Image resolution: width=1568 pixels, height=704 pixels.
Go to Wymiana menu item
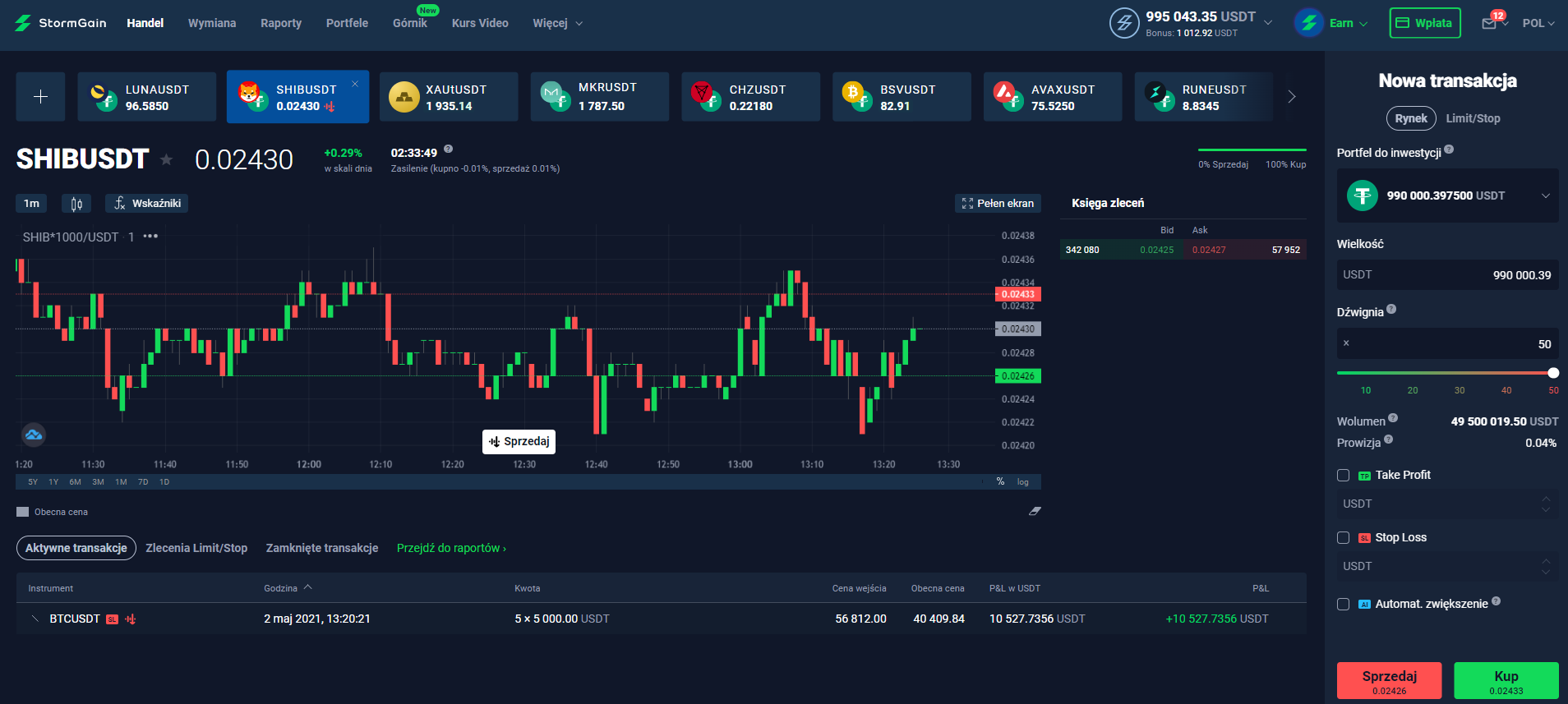tap(212, 23)
